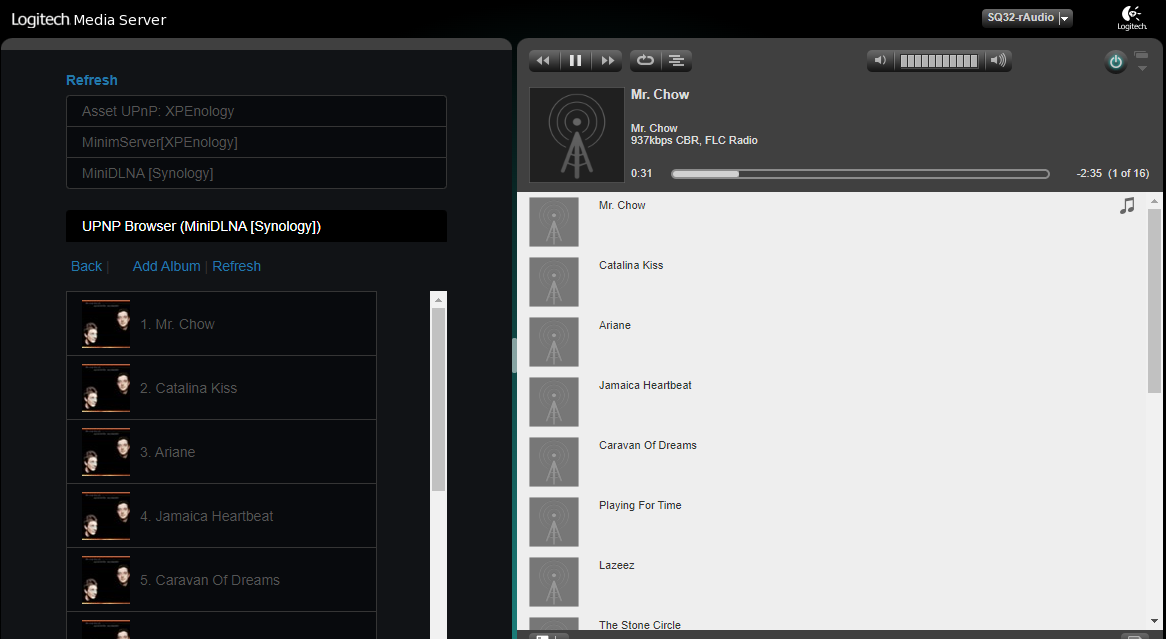Screen dimensions: 1166x639
Task: Click the now playing title Mr. Chow
Action: pyautogui.click(x=660, y=94)
